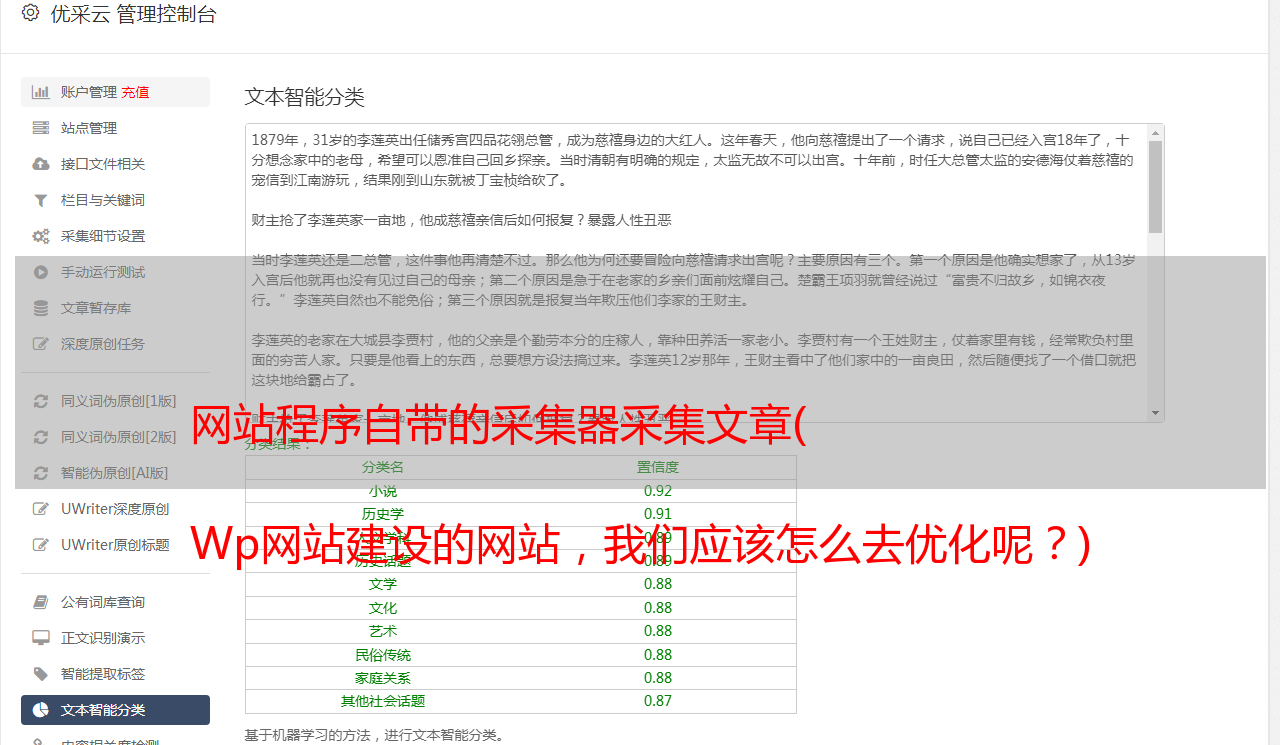1280x745 pixels.
Task: Click the edit icon for UWriter原创标题
Action: [41, 545]
